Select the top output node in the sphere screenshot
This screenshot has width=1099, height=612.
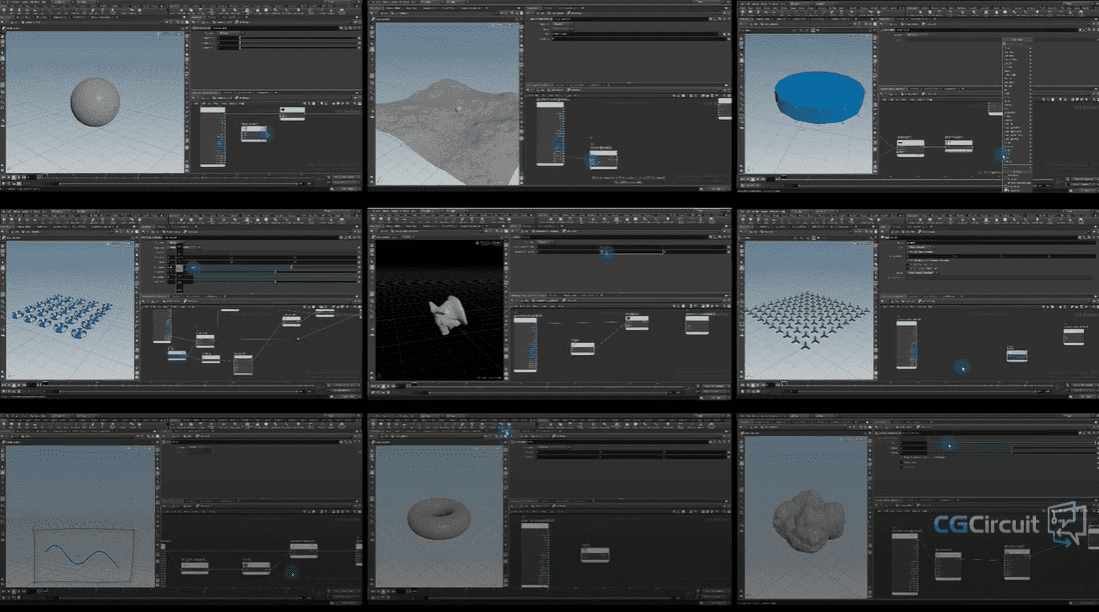(292, 112)
